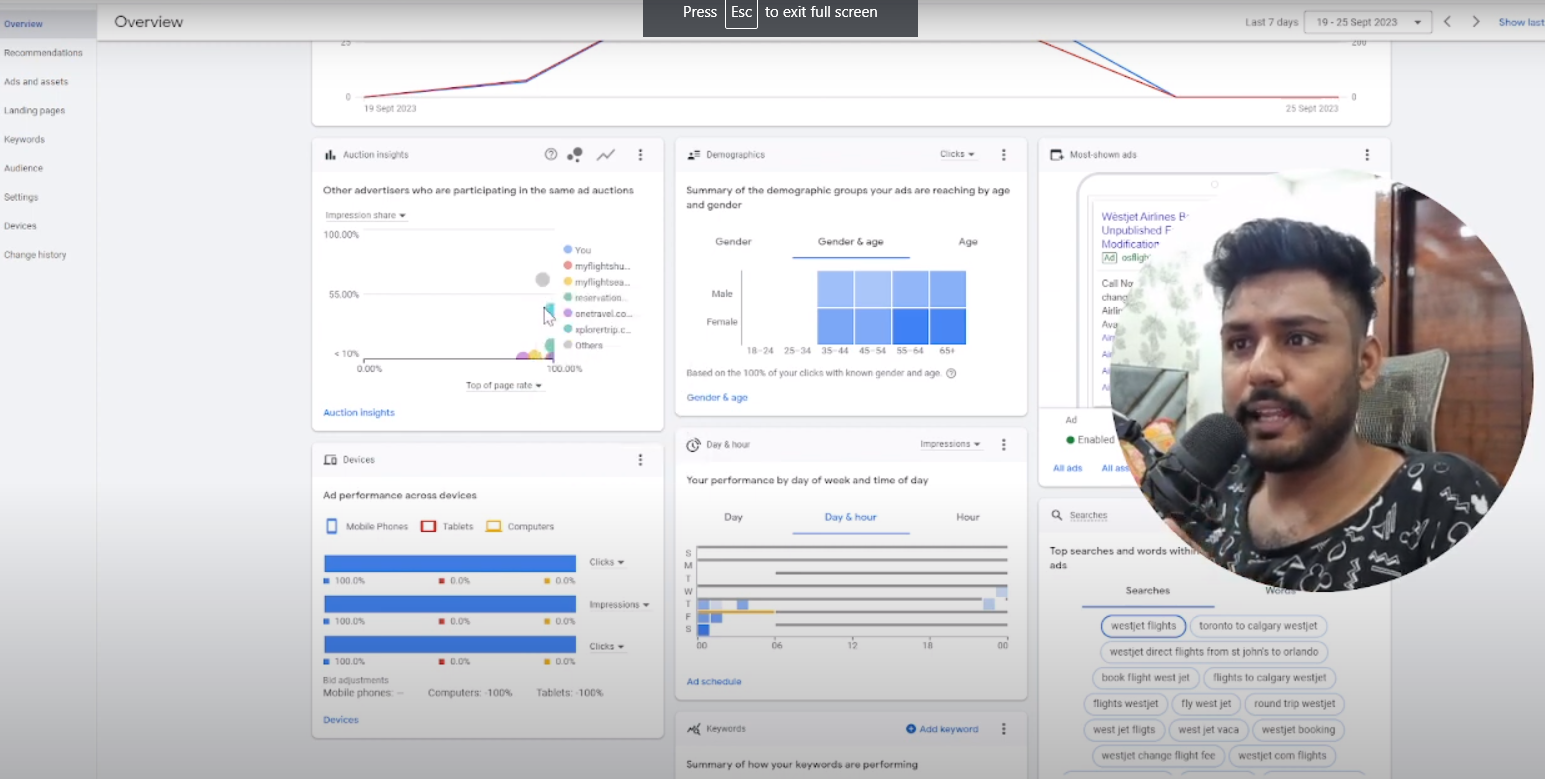Image resolution: width=1545 pixels, height=779 pixels.
Task: Select the Age tab in Demographics
Action: 968,242
